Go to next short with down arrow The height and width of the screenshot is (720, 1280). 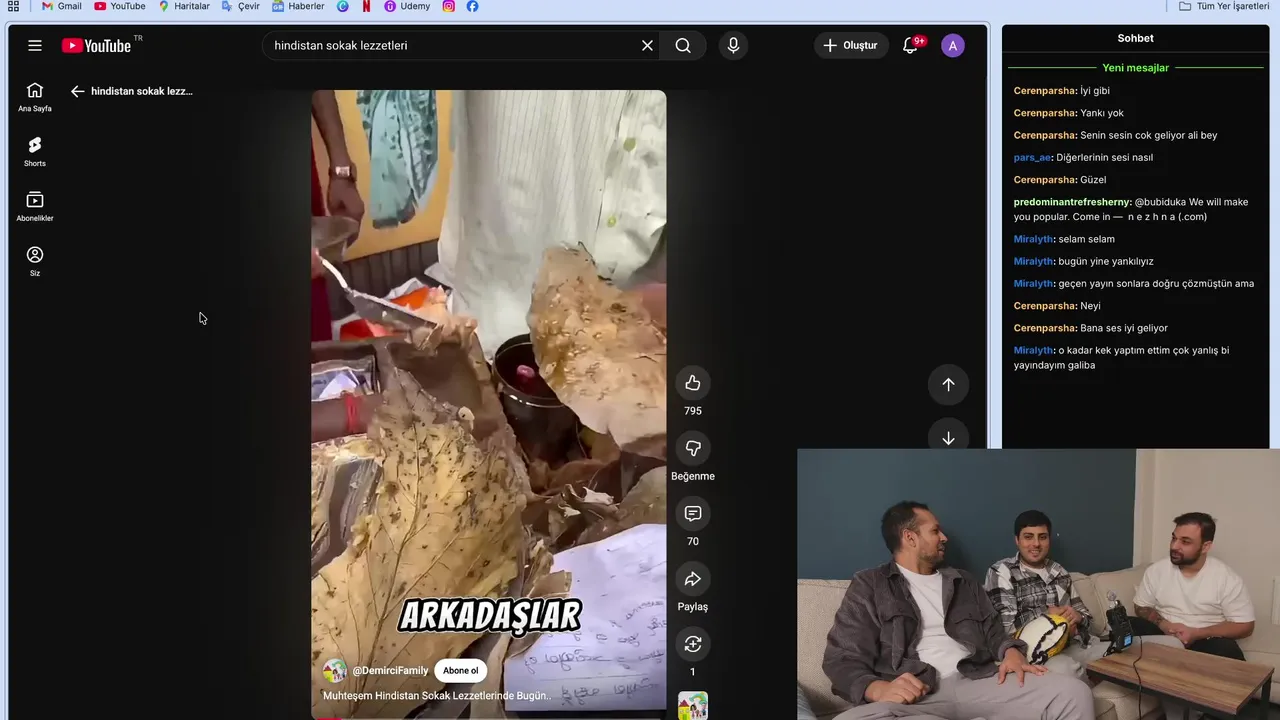(948, 438)
